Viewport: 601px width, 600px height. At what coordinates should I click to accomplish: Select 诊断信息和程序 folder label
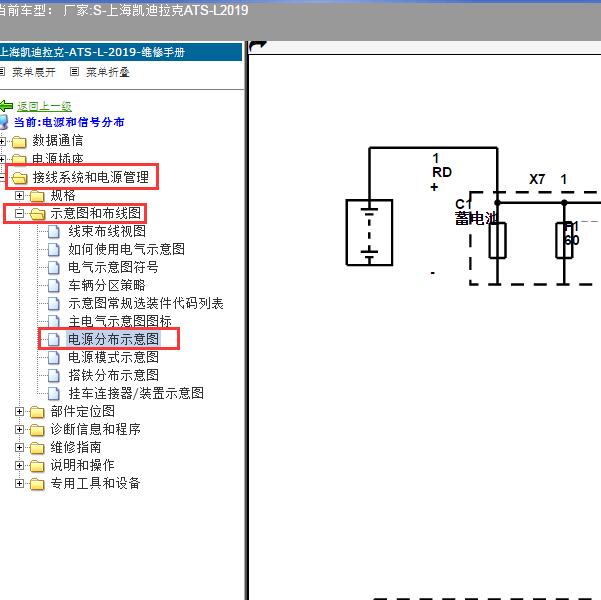coord(95,429)
